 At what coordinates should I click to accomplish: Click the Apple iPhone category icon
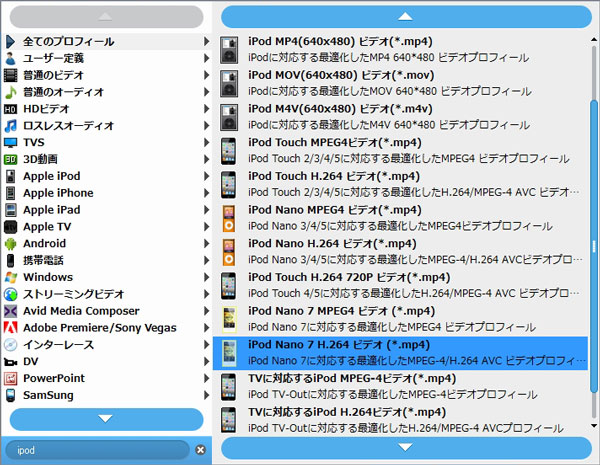10,193
